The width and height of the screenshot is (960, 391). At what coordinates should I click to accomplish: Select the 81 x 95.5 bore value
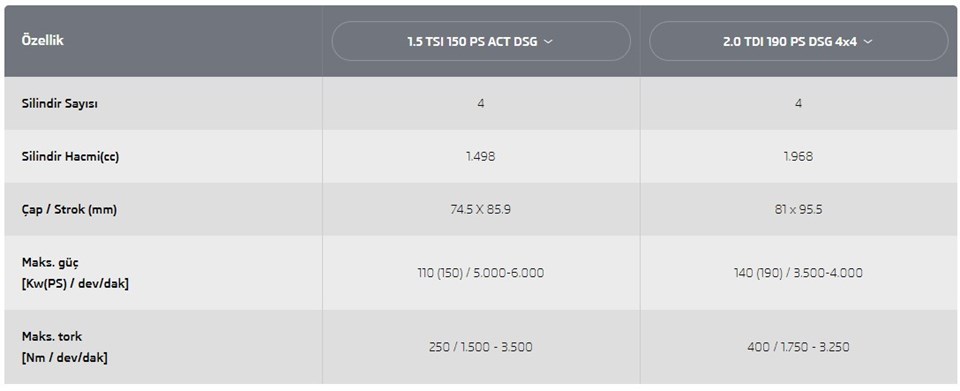(x=798, y=209)
